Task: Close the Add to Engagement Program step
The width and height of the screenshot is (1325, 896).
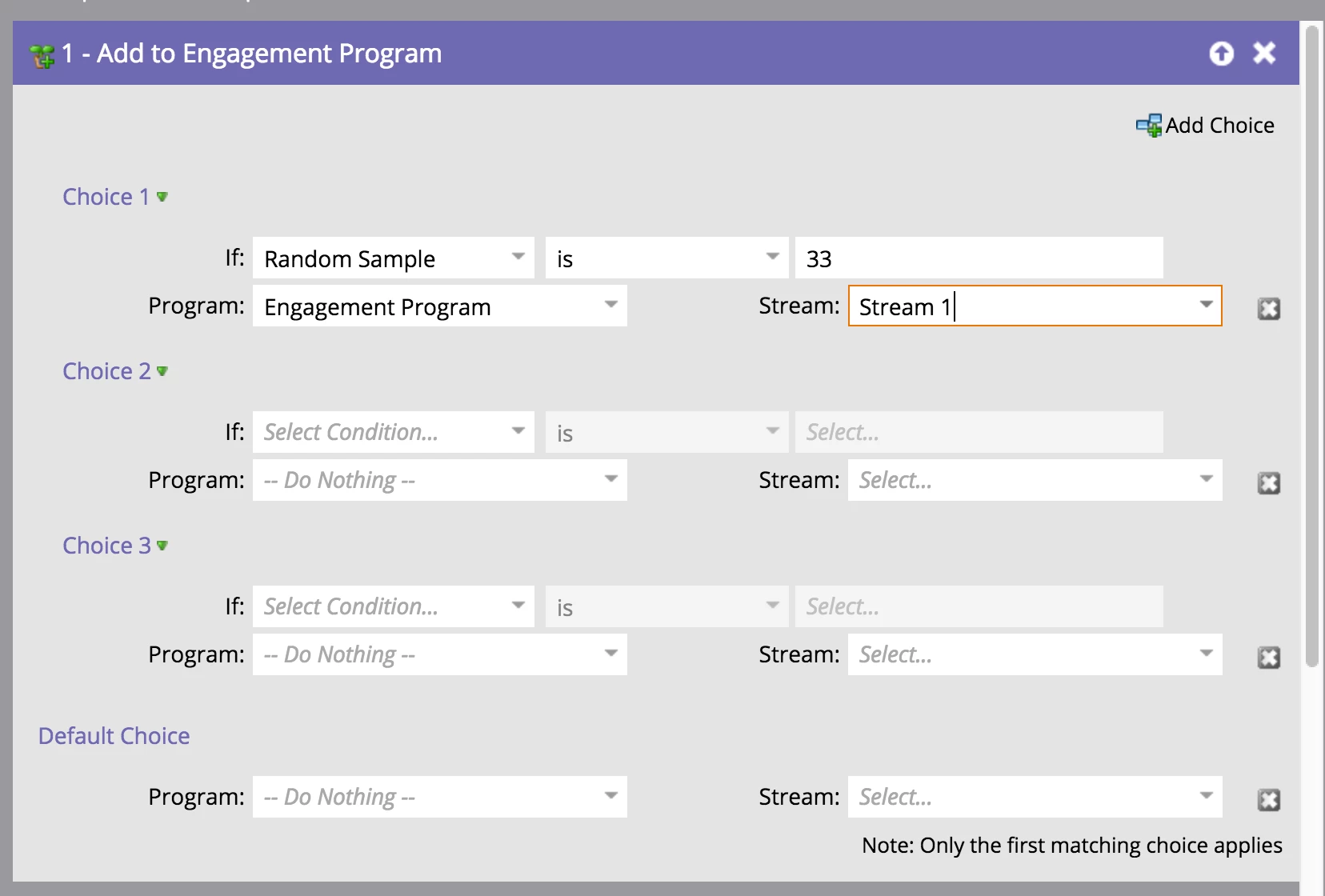Action: 1264,54
